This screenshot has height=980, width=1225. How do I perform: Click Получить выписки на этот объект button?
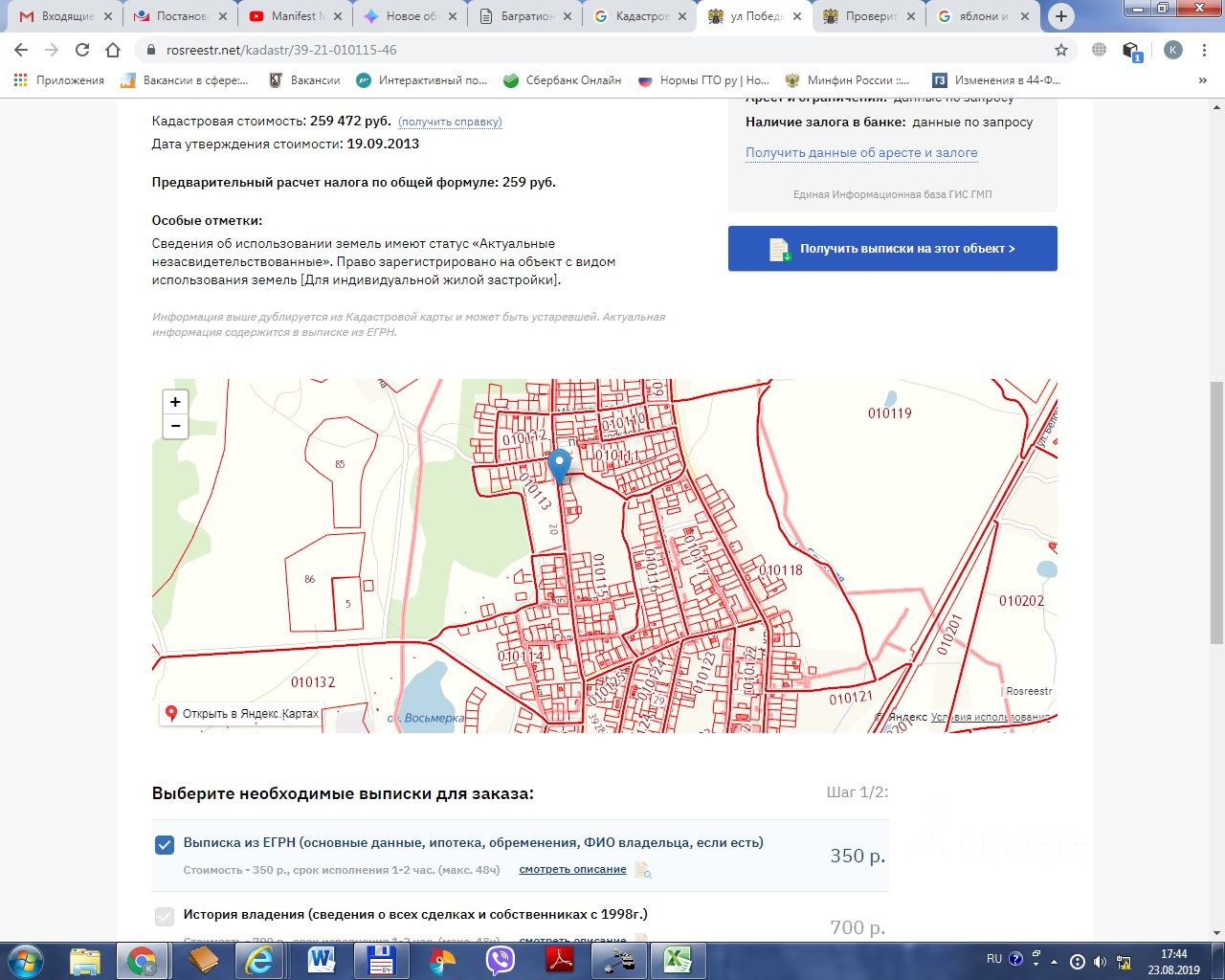[892, 249]
